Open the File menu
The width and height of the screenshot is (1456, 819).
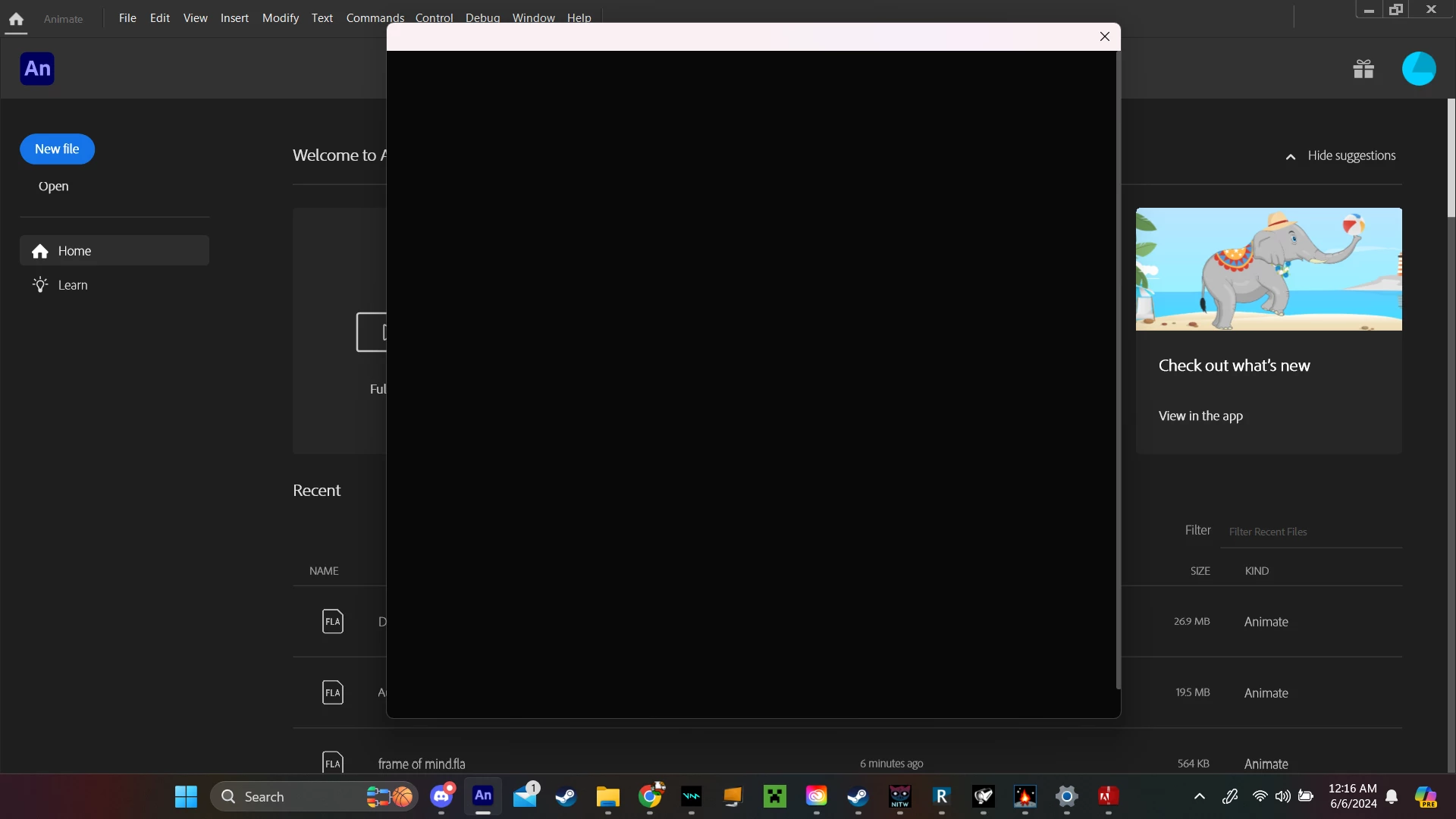[x=127, y=18]
